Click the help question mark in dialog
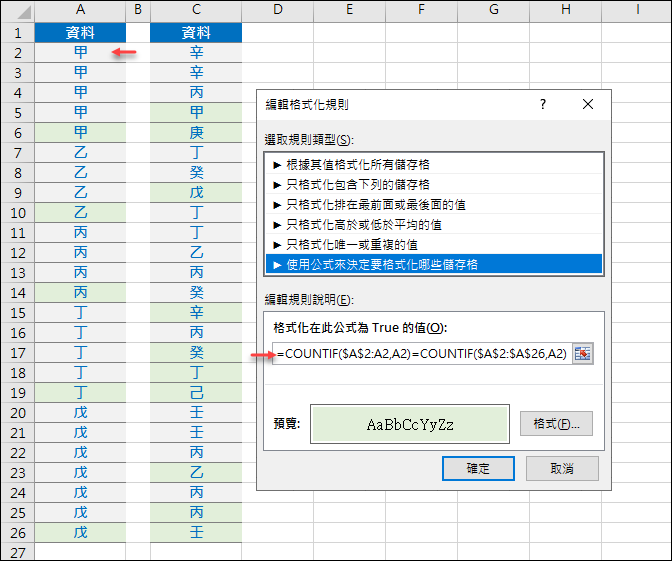The width and height of the screenshot is (672, 561). (x=543, y=104)
